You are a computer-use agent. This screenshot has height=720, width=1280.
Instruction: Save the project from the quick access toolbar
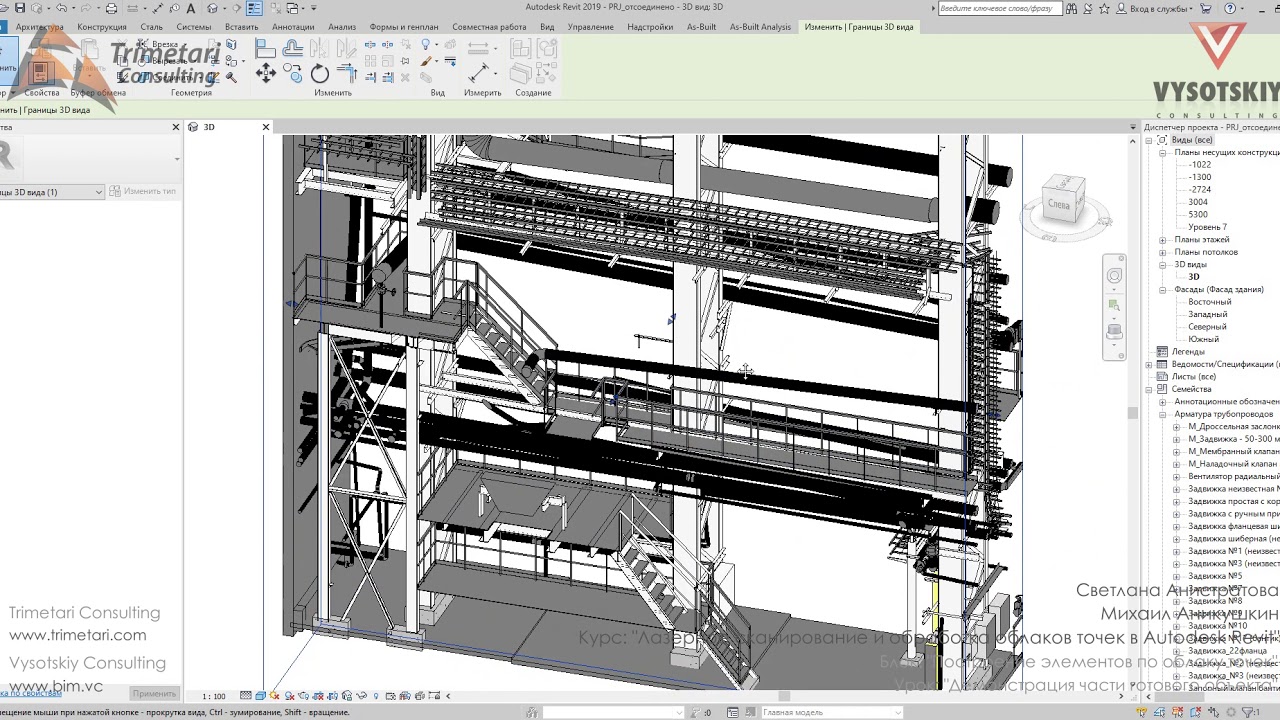point(20,8)
